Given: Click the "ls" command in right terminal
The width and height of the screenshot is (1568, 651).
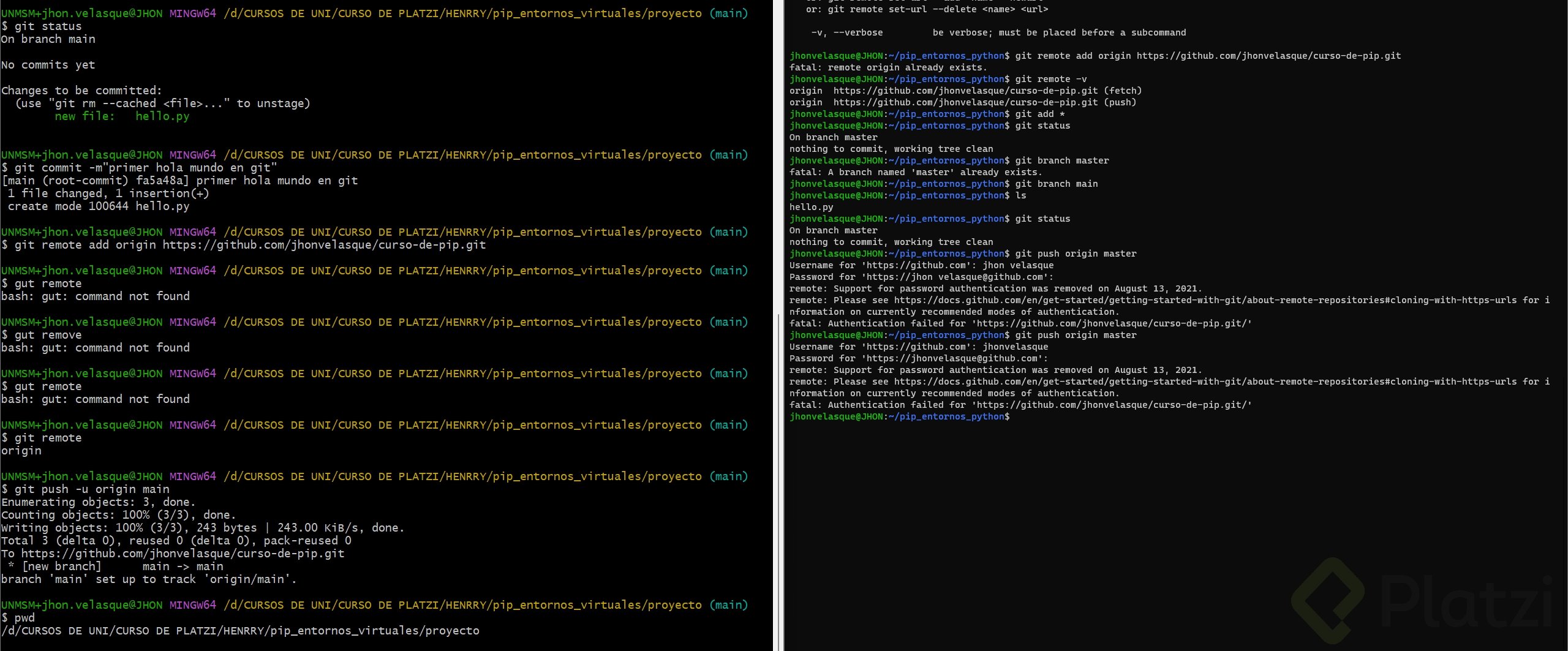Looking at the screenshot, I should (1020, 195).
